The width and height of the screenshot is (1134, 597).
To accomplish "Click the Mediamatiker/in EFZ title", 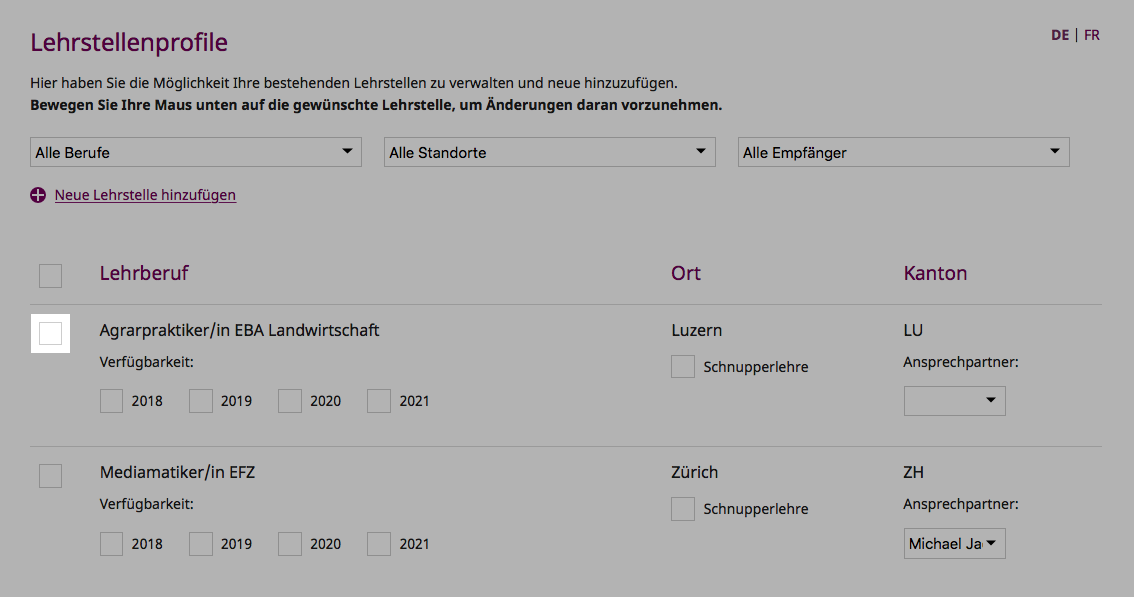I will [177, 473].
